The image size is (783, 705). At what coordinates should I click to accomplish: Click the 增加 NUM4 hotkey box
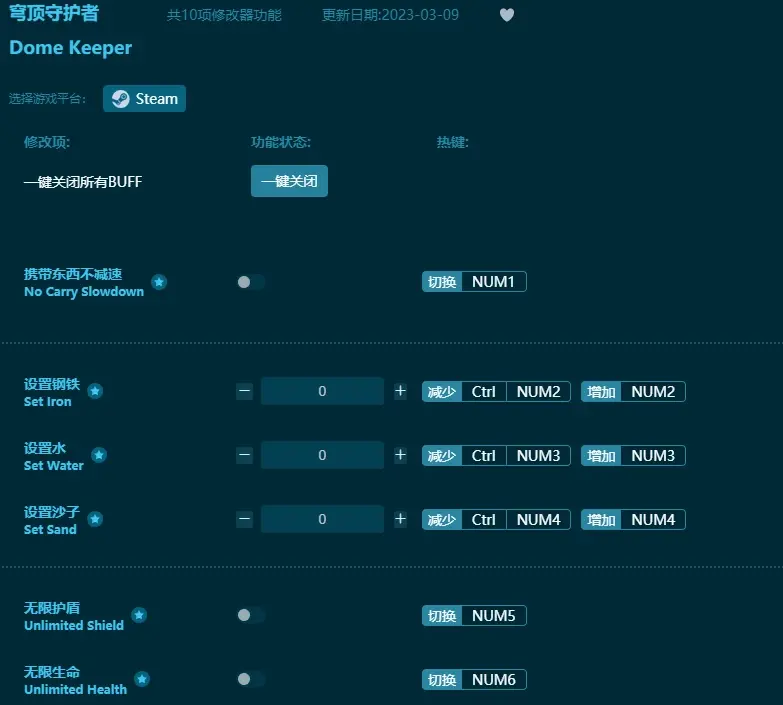pos(633,520)
